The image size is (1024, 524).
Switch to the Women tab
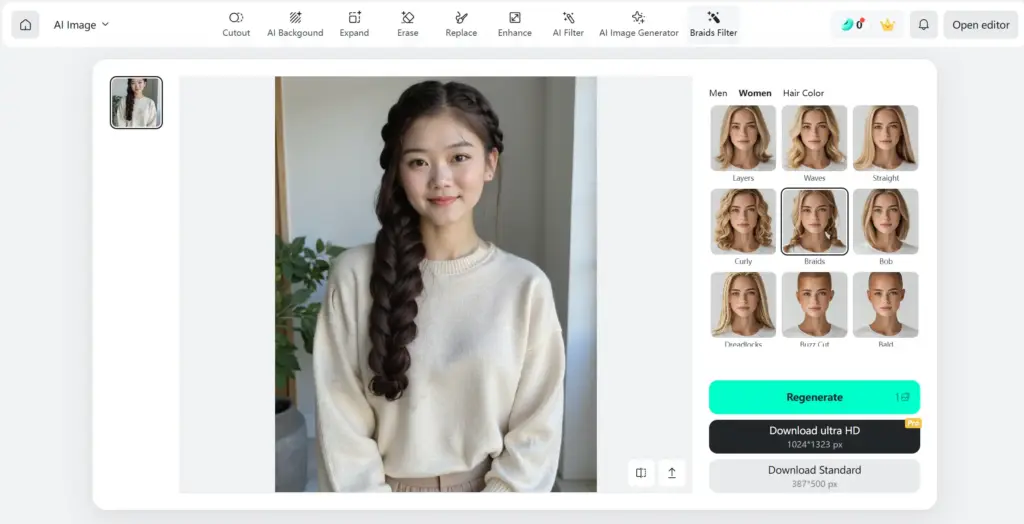tap(755, 93)
